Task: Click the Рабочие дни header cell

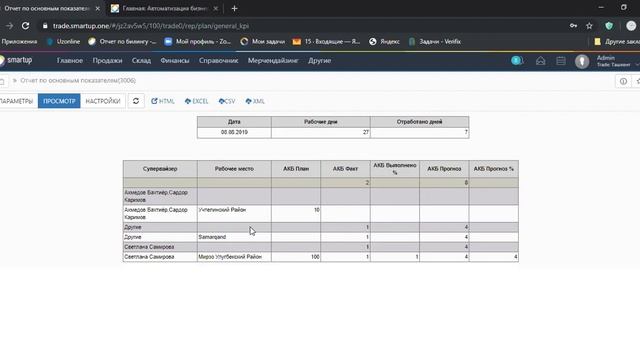Action: [x=321, y=122]
